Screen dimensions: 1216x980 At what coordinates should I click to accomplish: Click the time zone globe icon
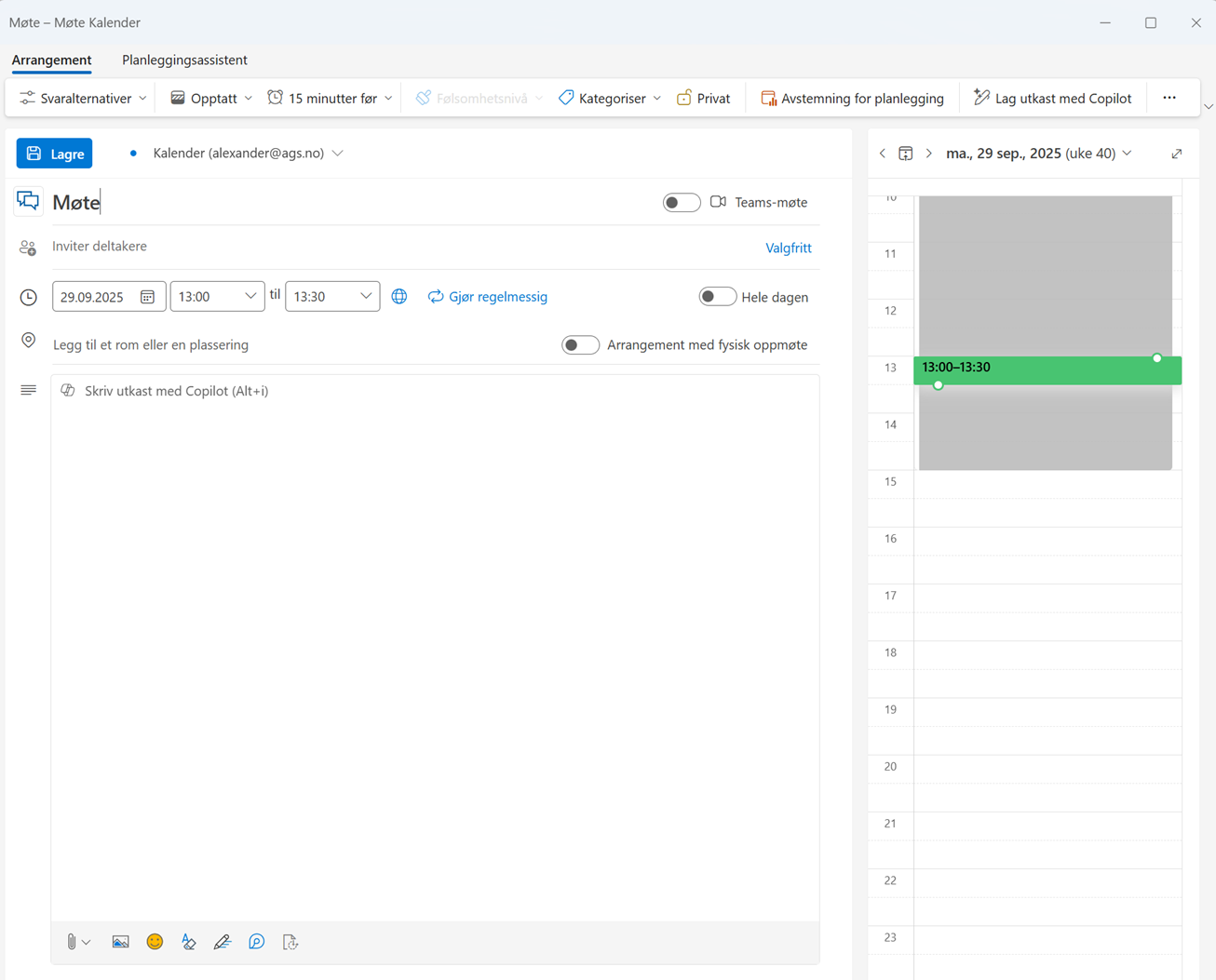pyautogui.click(x=399, y=297)
